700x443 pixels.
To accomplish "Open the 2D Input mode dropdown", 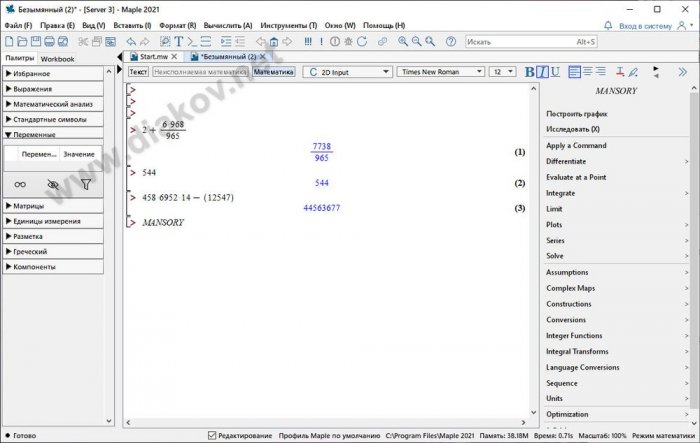I will click(x=347, y=72).
